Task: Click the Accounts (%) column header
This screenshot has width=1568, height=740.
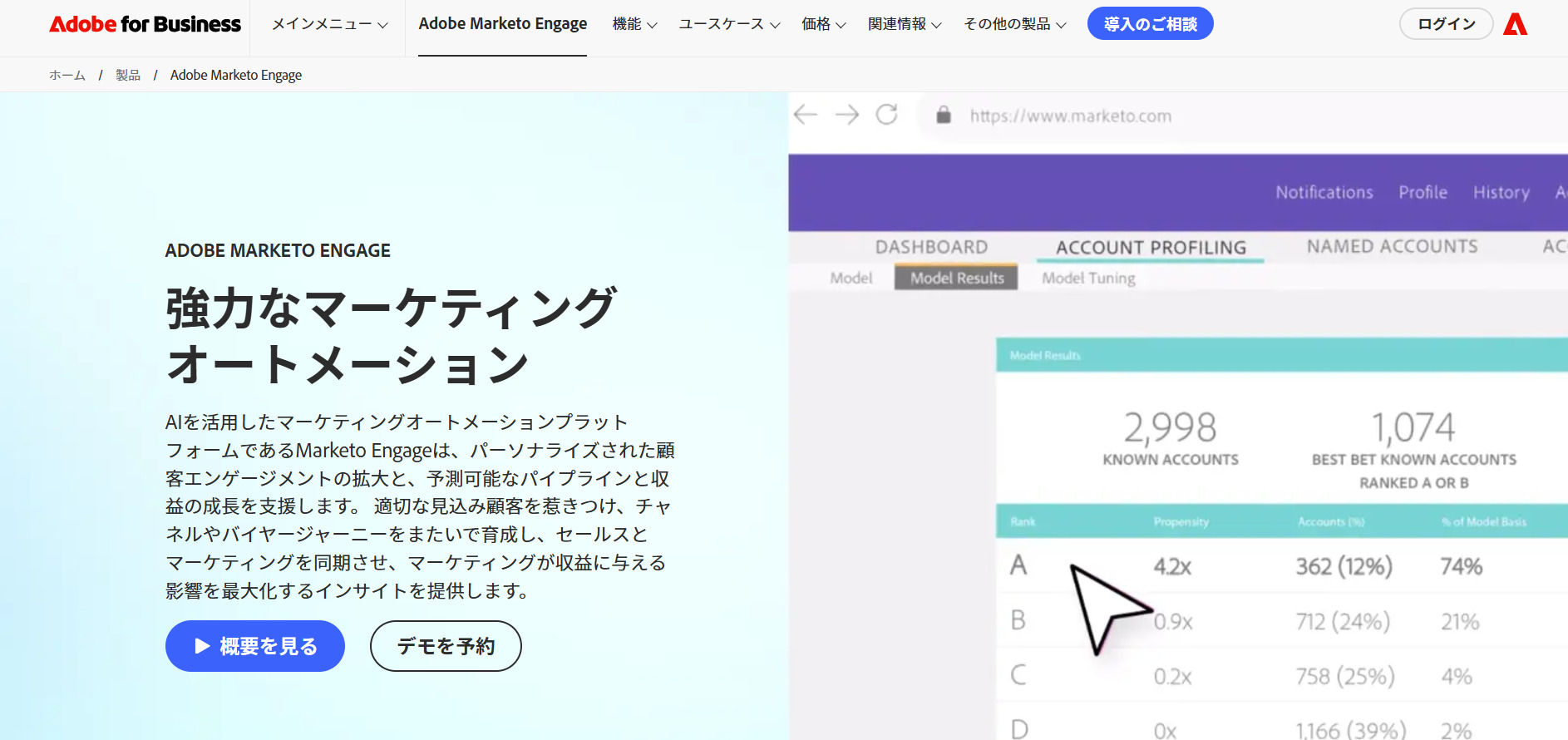Action: (x=1331, y=521)
